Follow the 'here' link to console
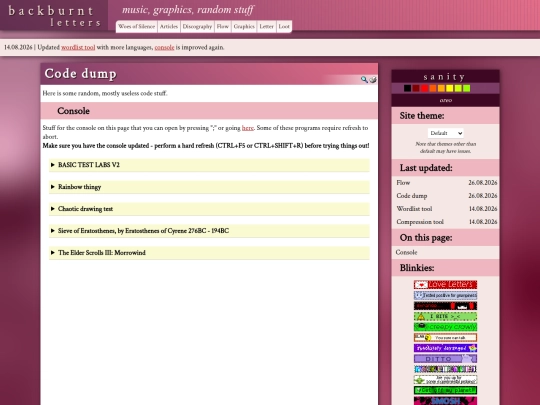 pyautogui.click(x=248, y=128)
